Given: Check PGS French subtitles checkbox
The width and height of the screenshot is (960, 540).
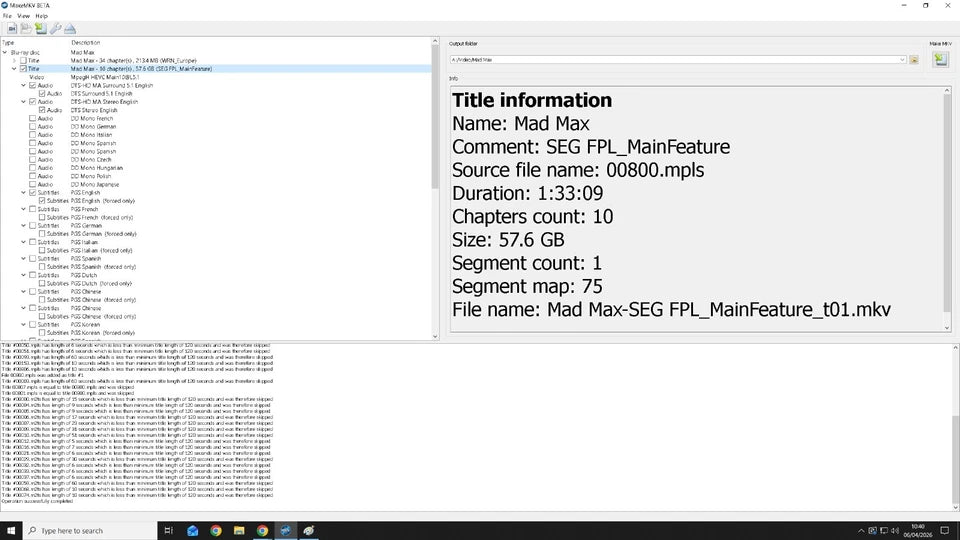Looking at the screenshot, I should pyautogui.click(x=32, y=209).
